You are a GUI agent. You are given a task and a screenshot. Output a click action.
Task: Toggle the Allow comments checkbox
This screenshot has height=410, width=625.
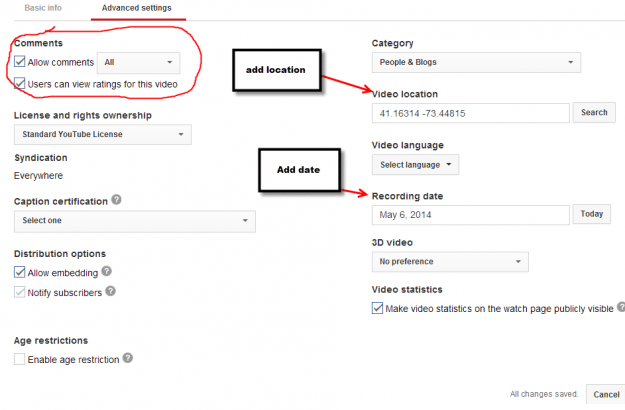point(19,62)
